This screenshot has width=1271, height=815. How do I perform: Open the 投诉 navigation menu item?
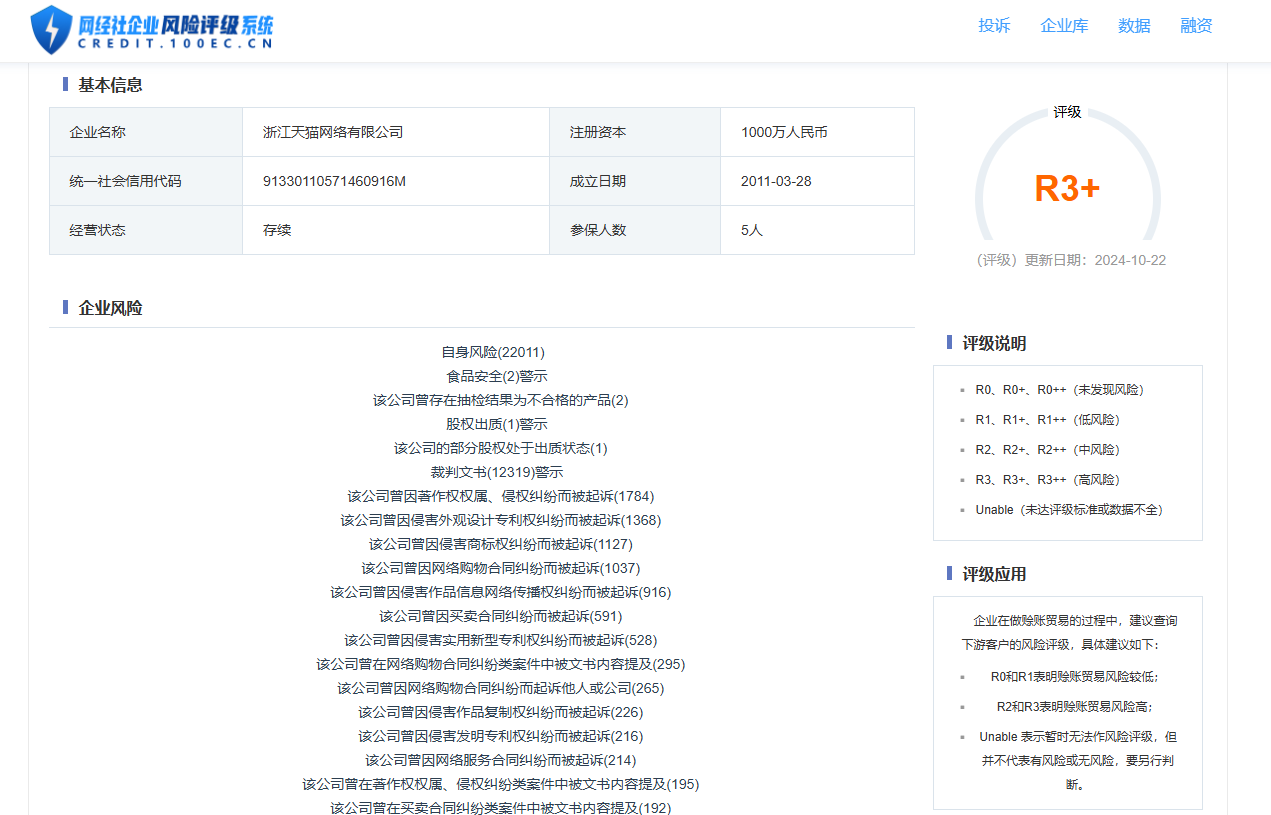(993, 26)
